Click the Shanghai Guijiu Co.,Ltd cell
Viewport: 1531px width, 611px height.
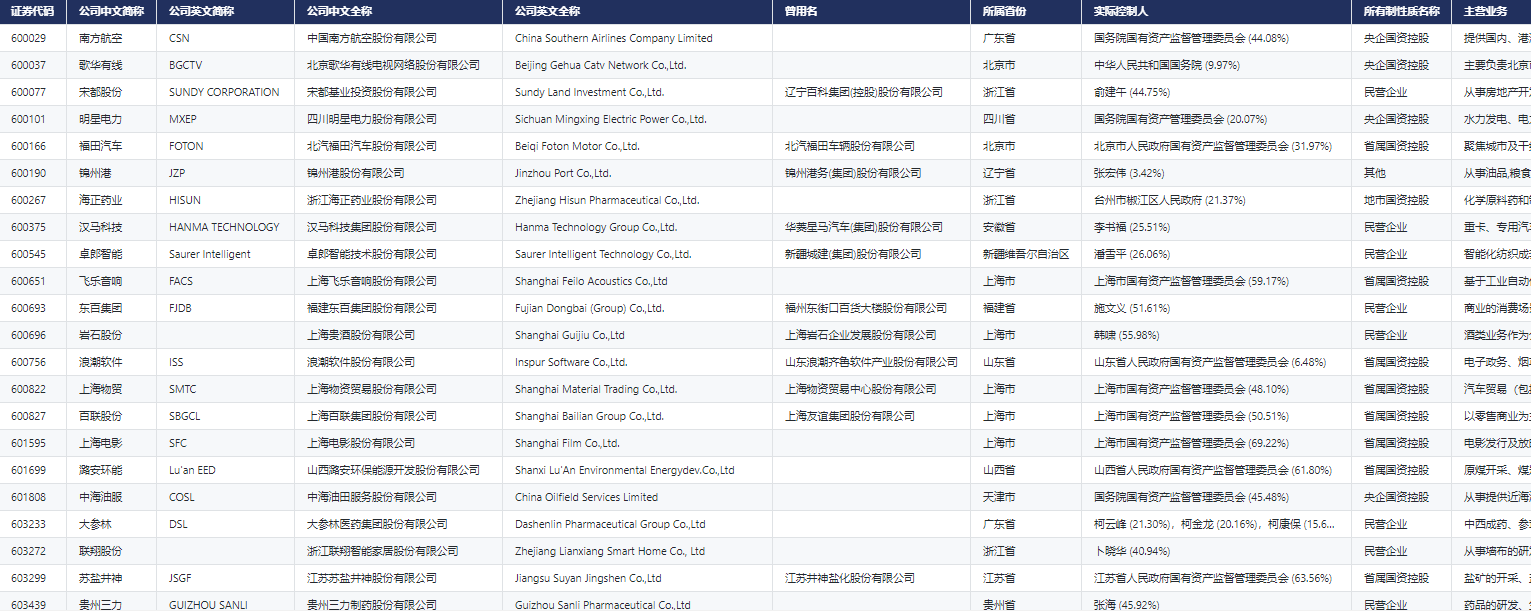click(x=638, y=335)
